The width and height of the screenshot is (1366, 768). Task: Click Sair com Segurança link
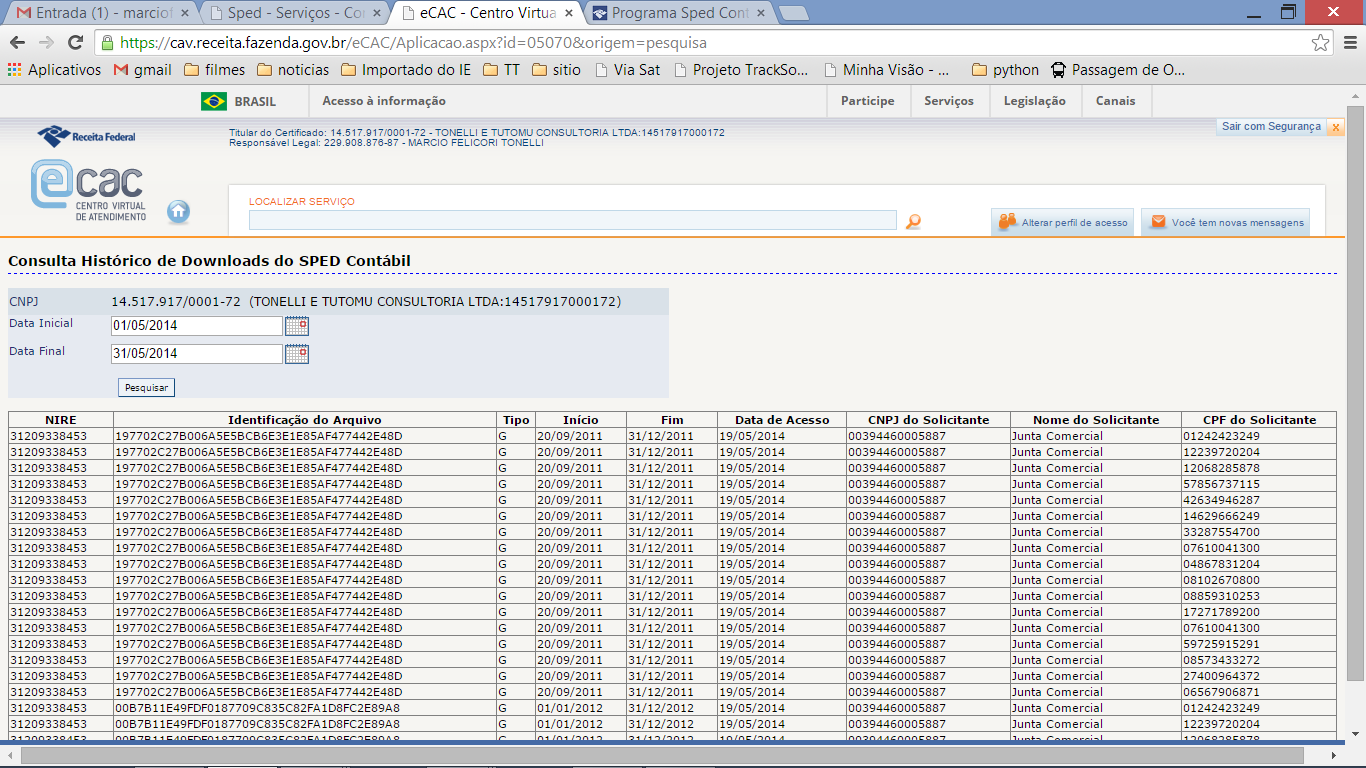tap(1271, 127)
